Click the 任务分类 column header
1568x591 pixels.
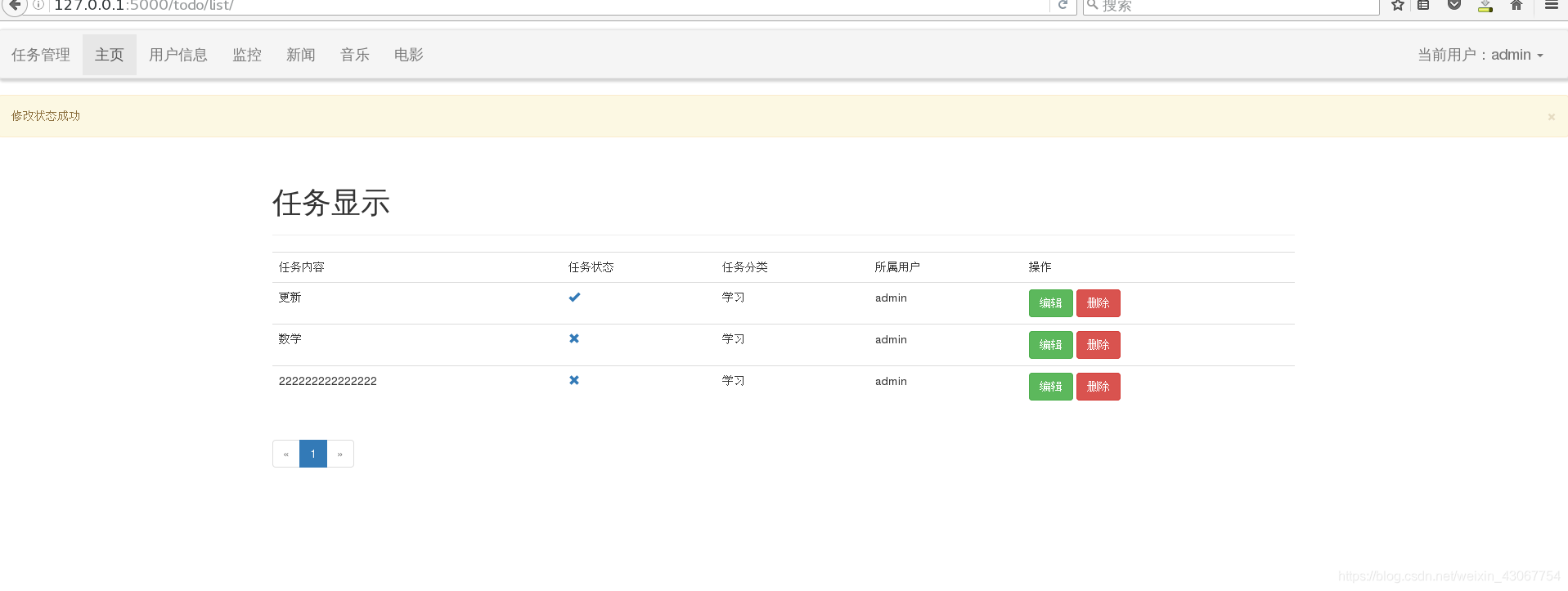coord(745,267)
